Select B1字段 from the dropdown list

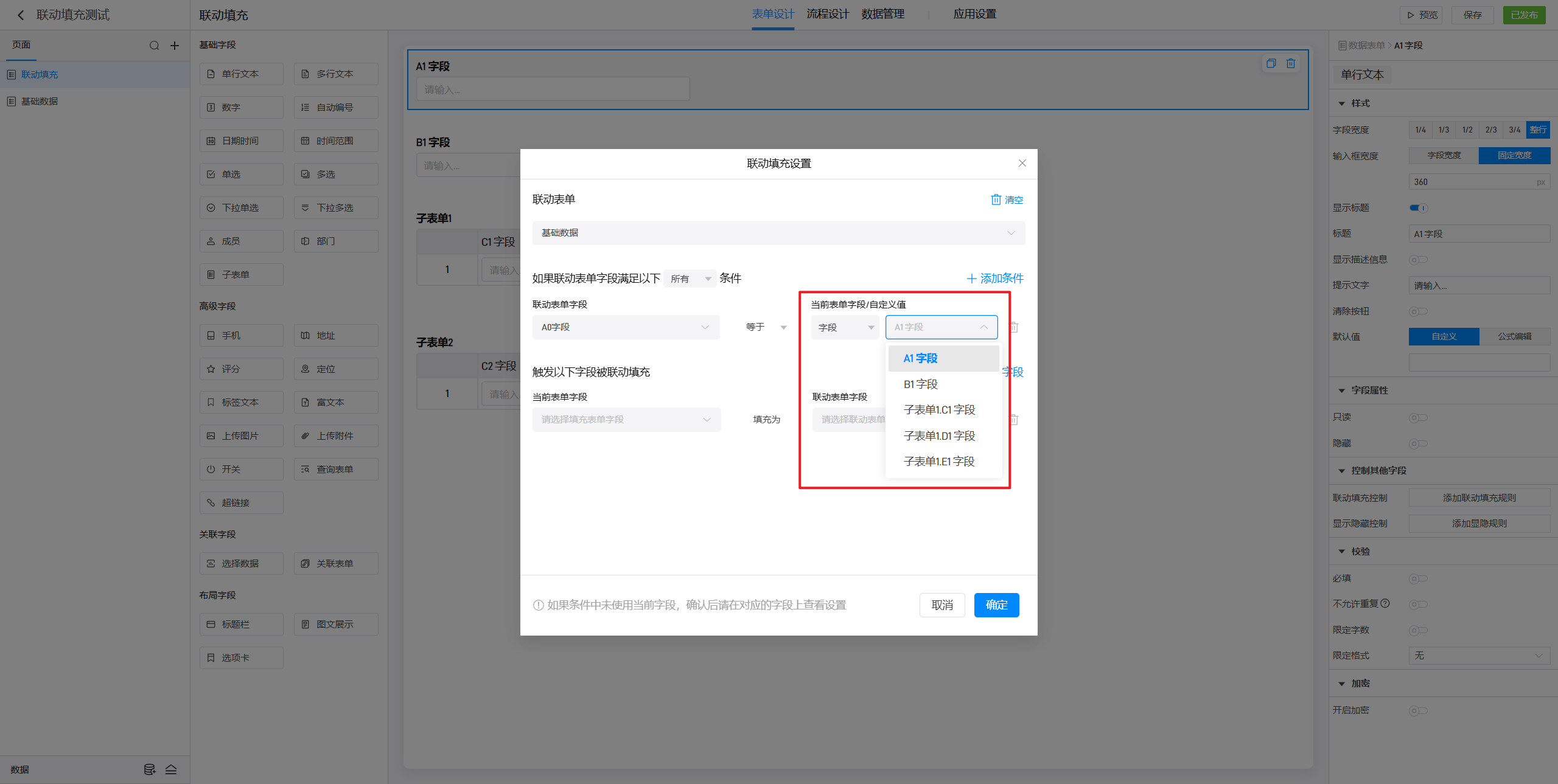(x=921, y=384)
